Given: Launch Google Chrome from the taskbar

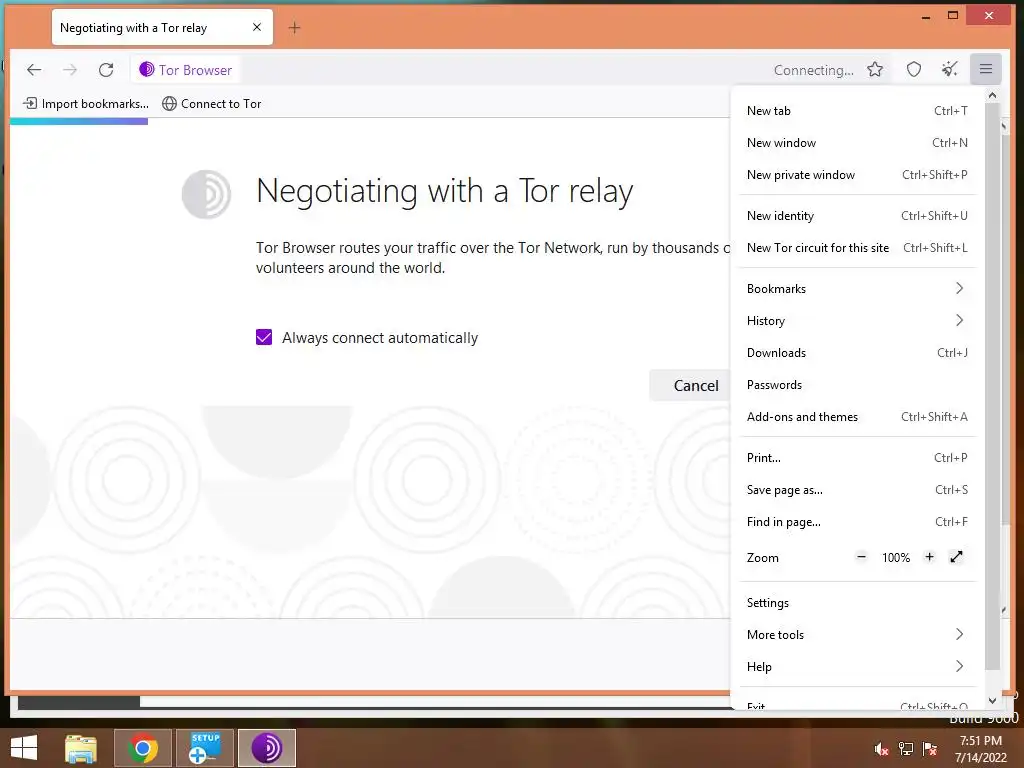Looking at the screenshot, I should (143, 748).
